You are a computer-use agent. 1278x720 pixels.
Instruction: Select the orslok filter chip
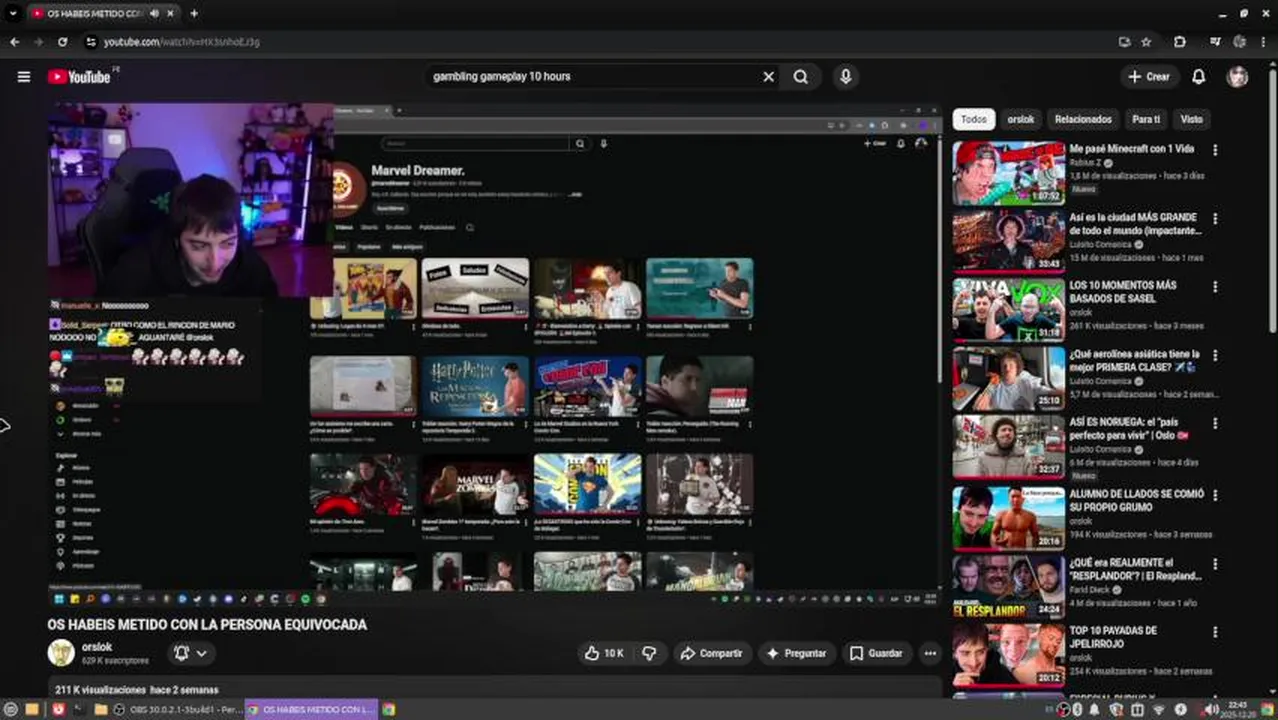coord(1021,119)
